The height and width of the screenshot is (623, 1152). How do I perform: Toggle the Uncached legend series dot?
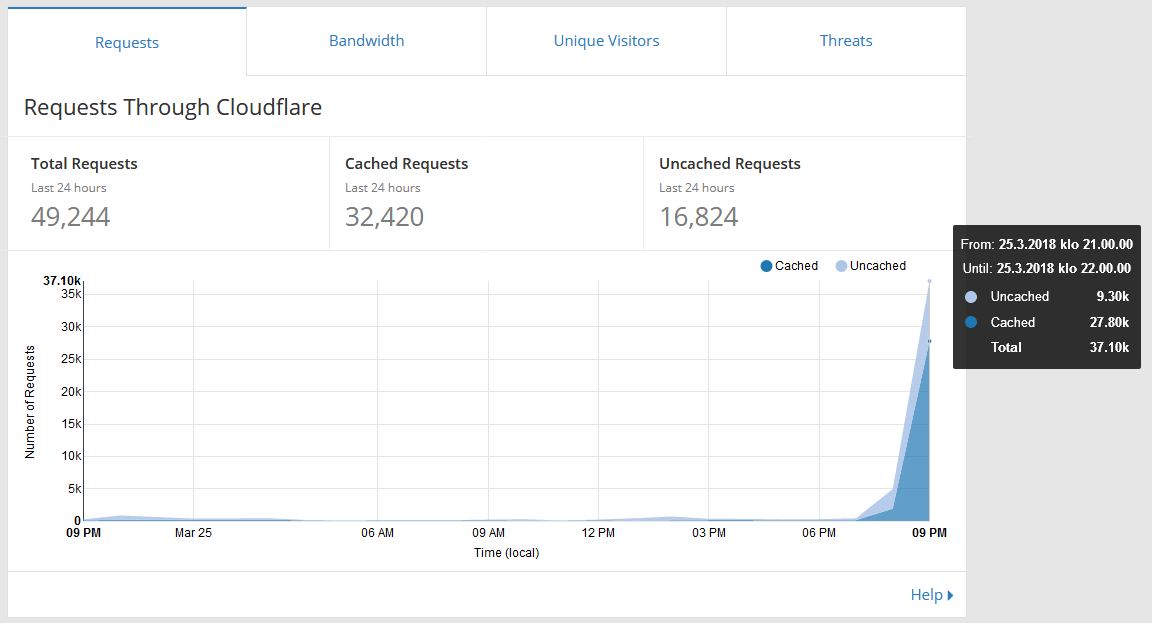pos(841,266)
